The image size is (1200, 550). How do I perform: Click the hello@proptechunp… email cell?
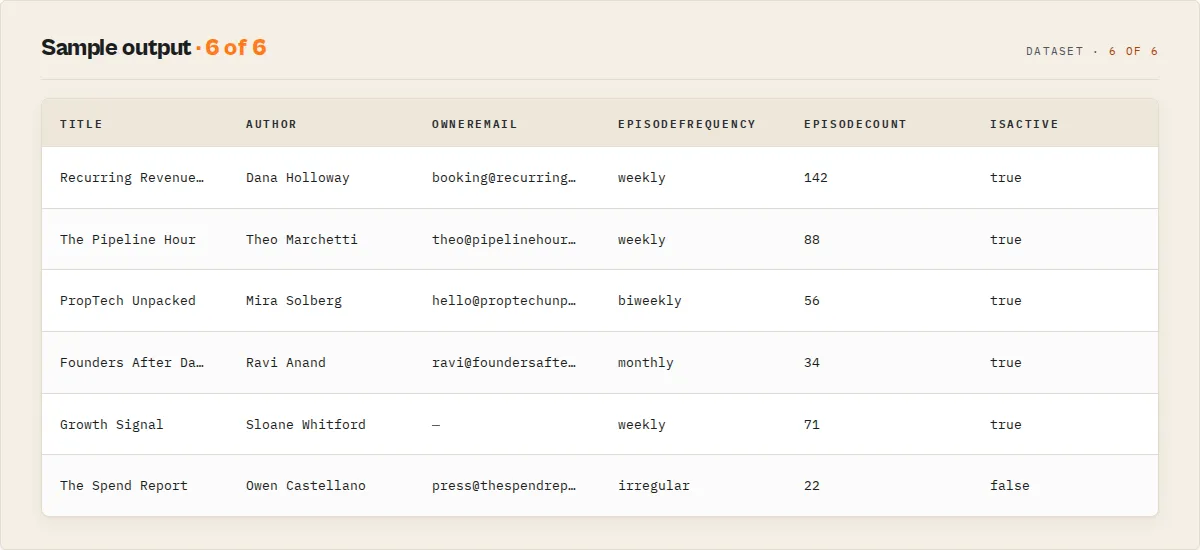(x=504, y=301)
